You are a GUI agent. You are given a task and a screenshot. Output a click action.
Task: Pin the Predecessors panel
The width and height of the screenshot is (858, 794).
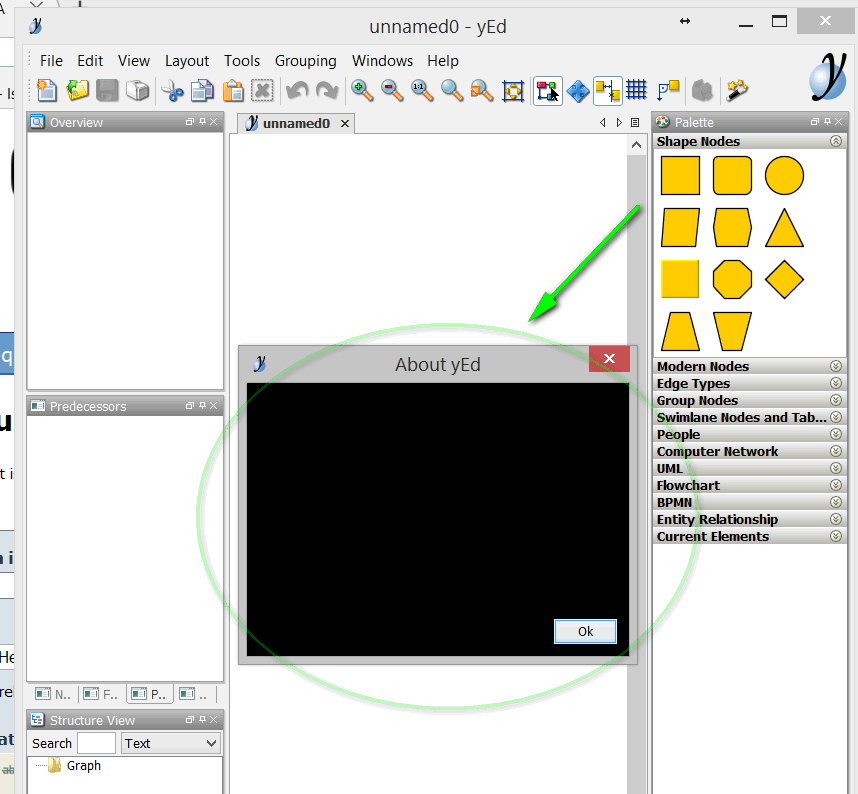[202, 405]
